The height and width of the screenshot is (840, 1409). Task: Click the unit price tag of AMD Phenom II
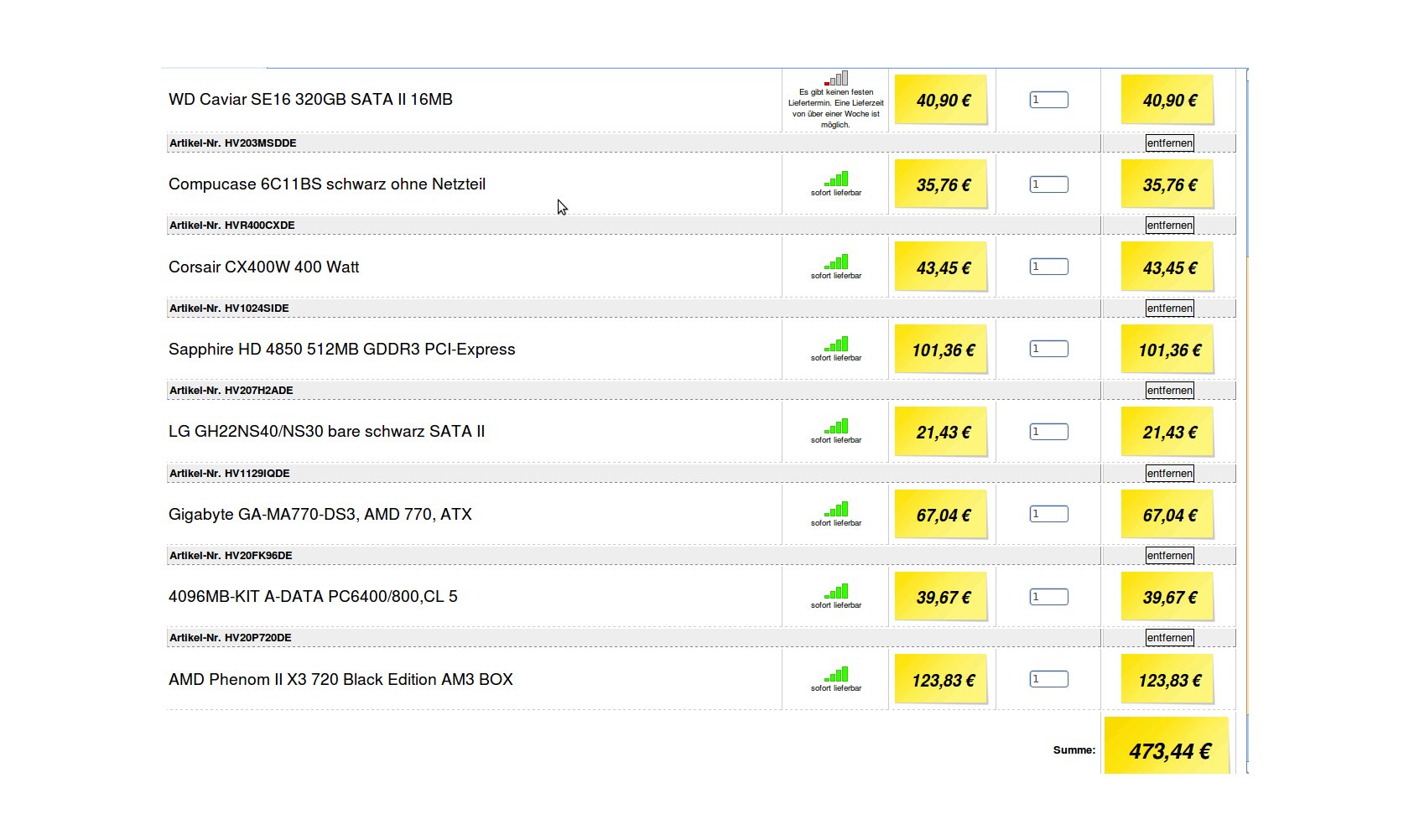(942, 680)
